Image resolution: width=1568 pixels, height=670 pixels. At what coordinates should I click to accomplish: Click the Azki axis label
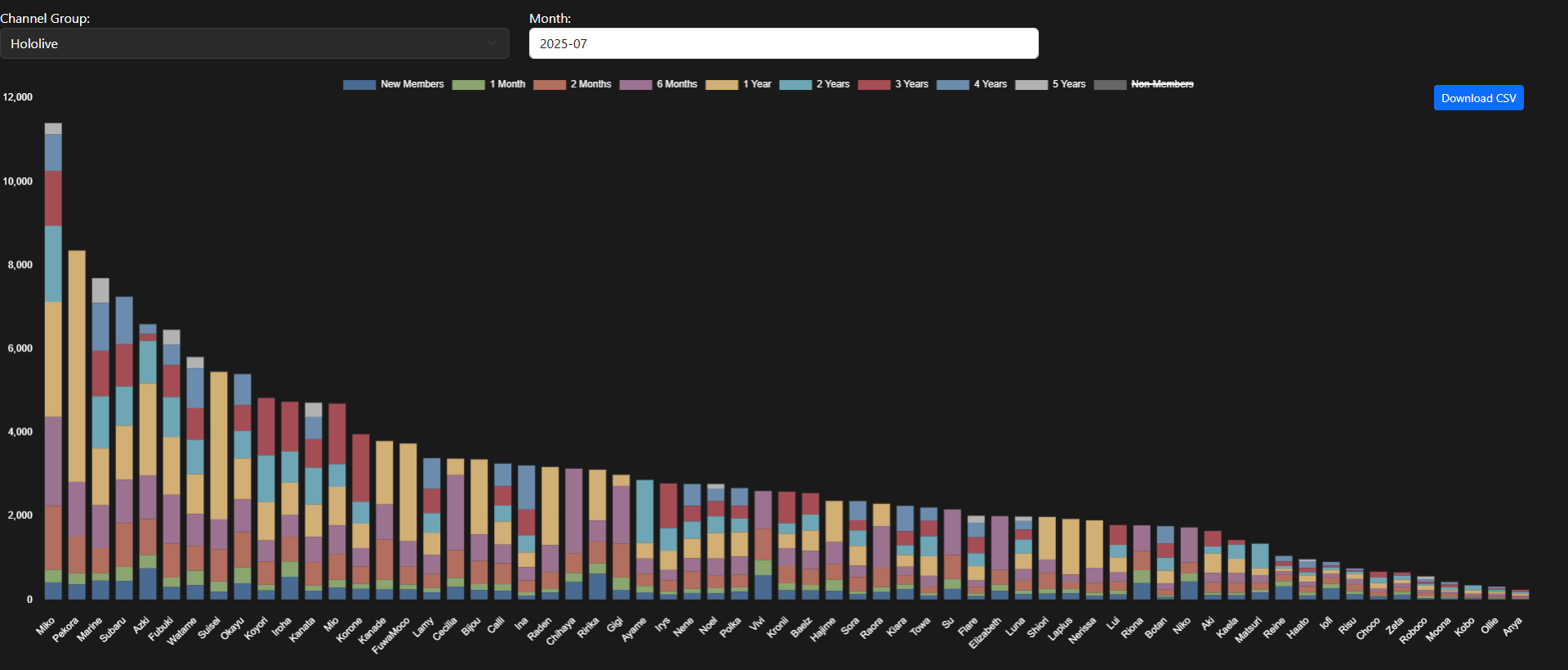tap(141, 625)
